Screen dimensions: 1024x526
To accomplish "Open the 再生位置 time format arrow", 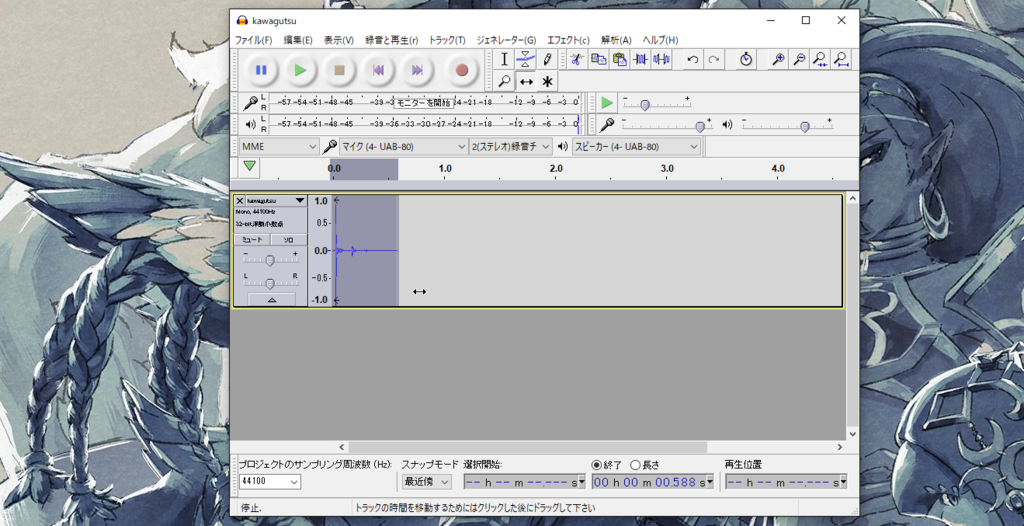I will click(843, 482).
